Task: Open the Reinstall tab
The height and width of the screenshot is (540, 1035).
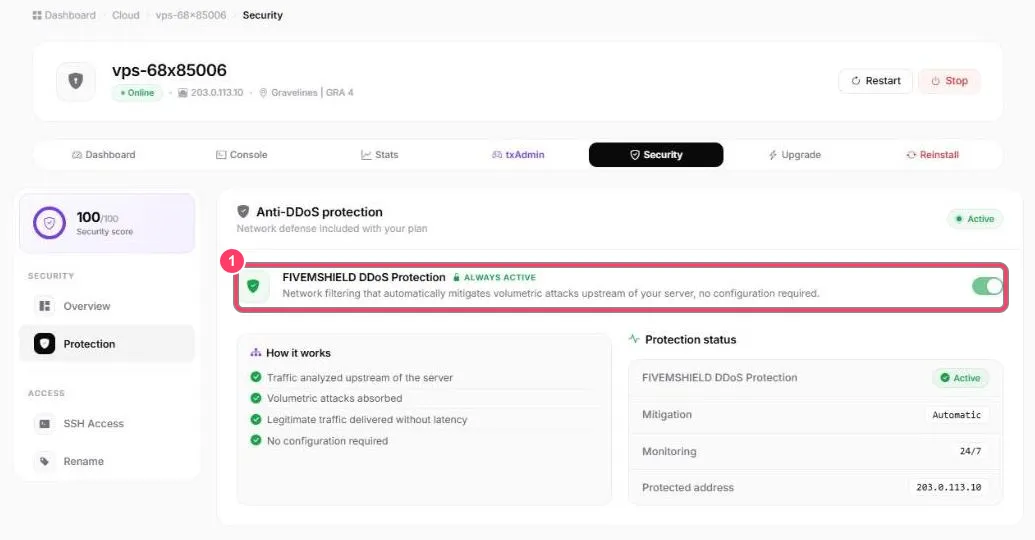Action: pos(933,154)
